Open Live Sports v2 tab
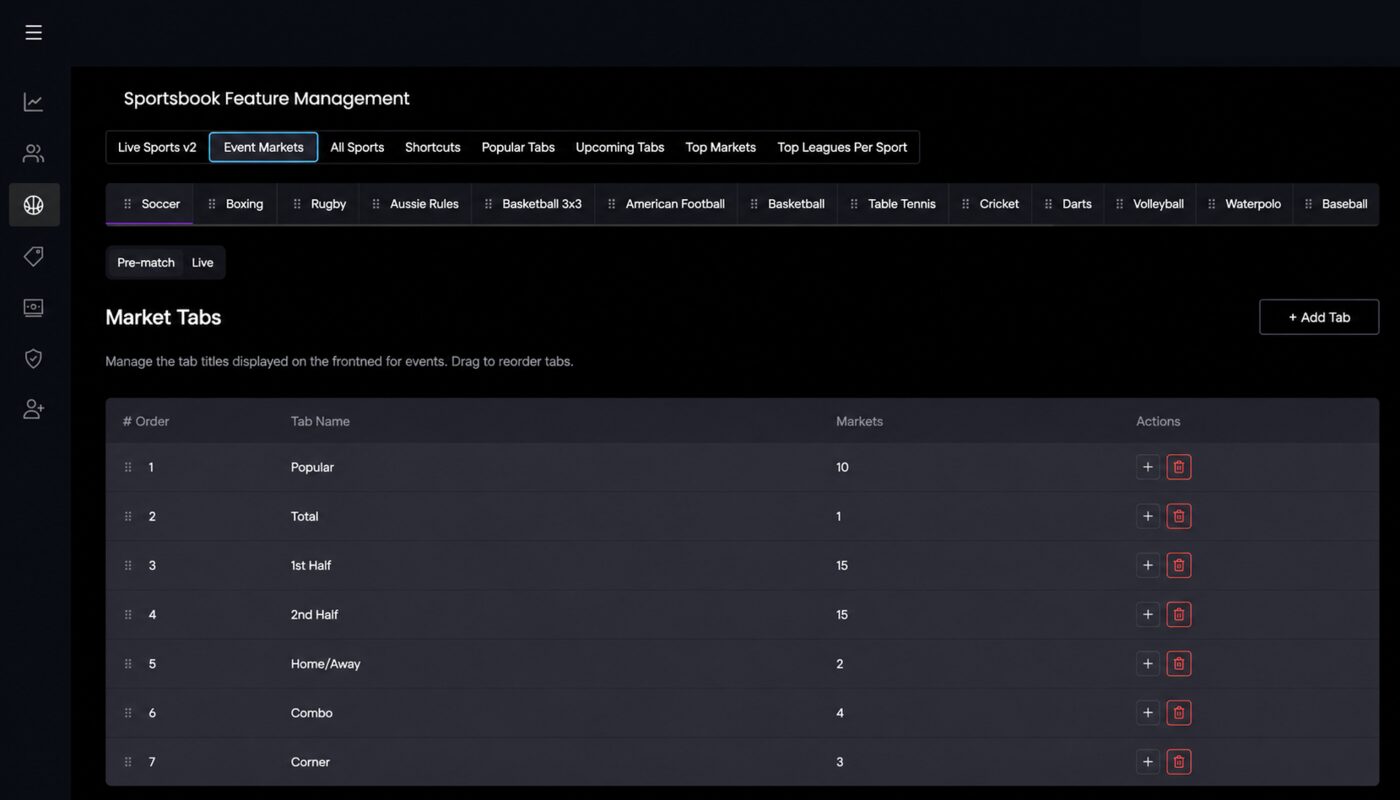 coord(157,147)
